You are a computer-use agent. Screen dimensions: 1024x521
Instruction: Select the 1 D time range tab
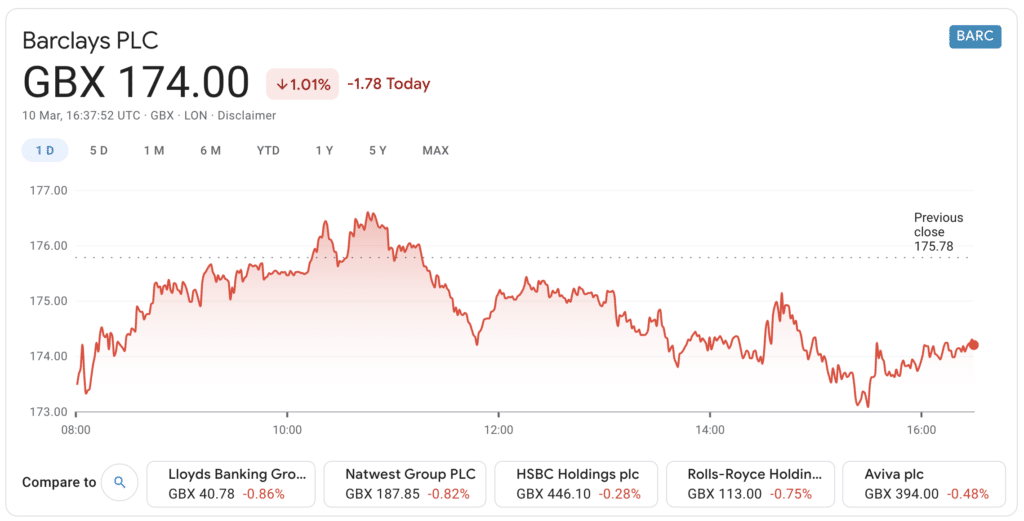(45, 151)
